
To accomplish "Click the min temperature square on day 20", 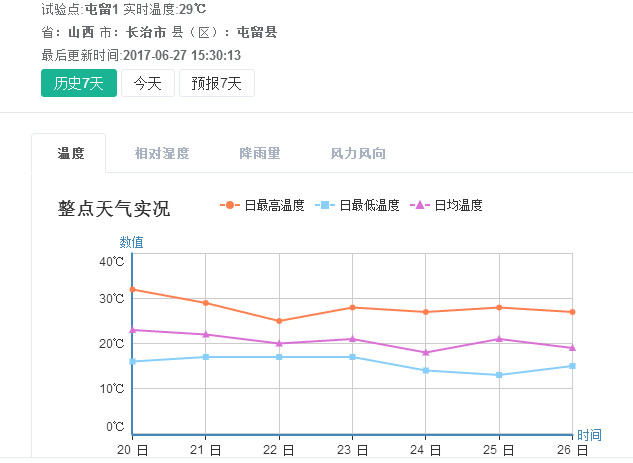I will click(x=132, y=361).
